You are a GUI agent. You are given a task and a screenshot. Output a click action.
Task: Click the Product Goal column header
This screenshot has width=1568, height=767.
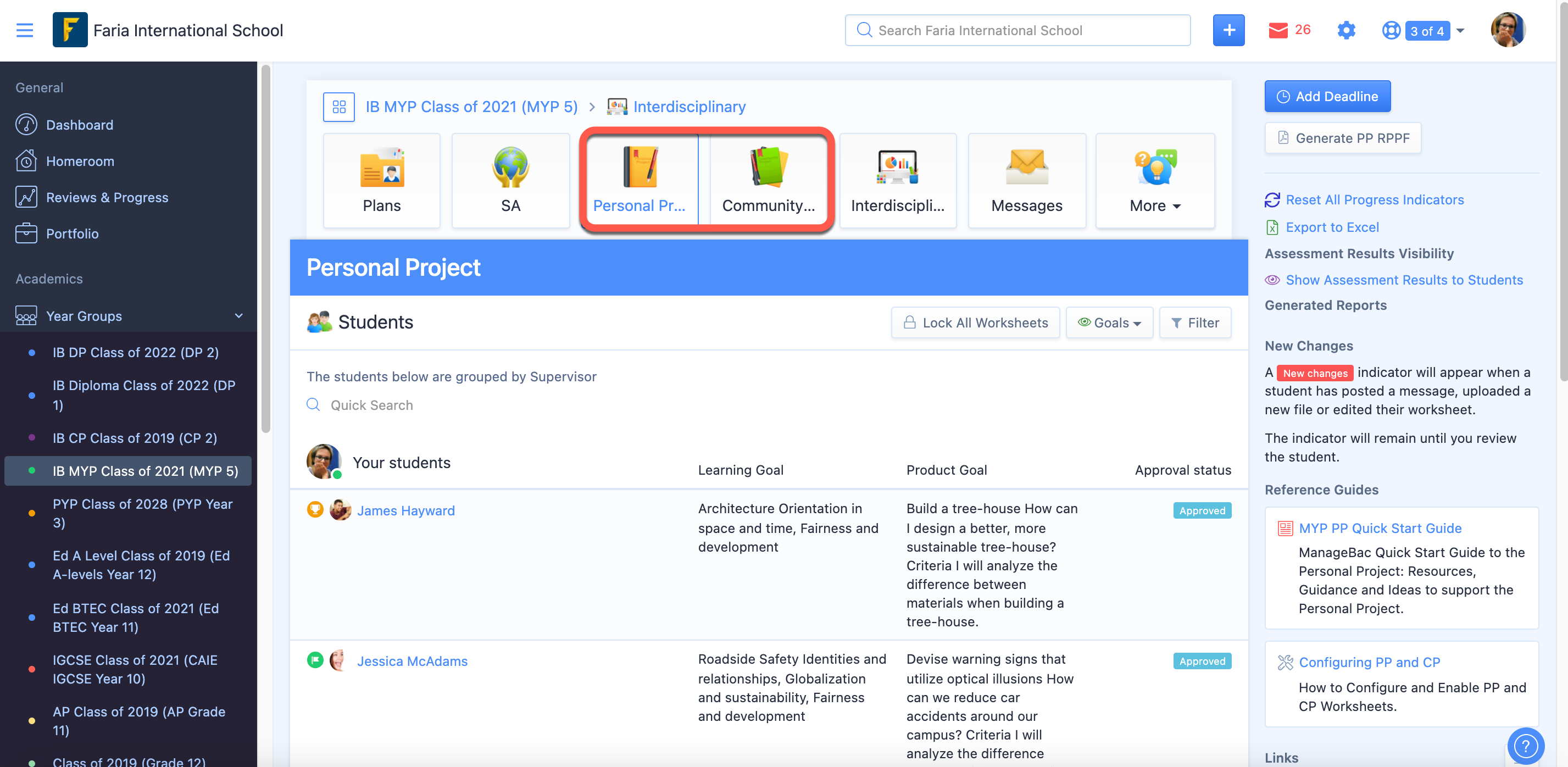pos(947,470)
